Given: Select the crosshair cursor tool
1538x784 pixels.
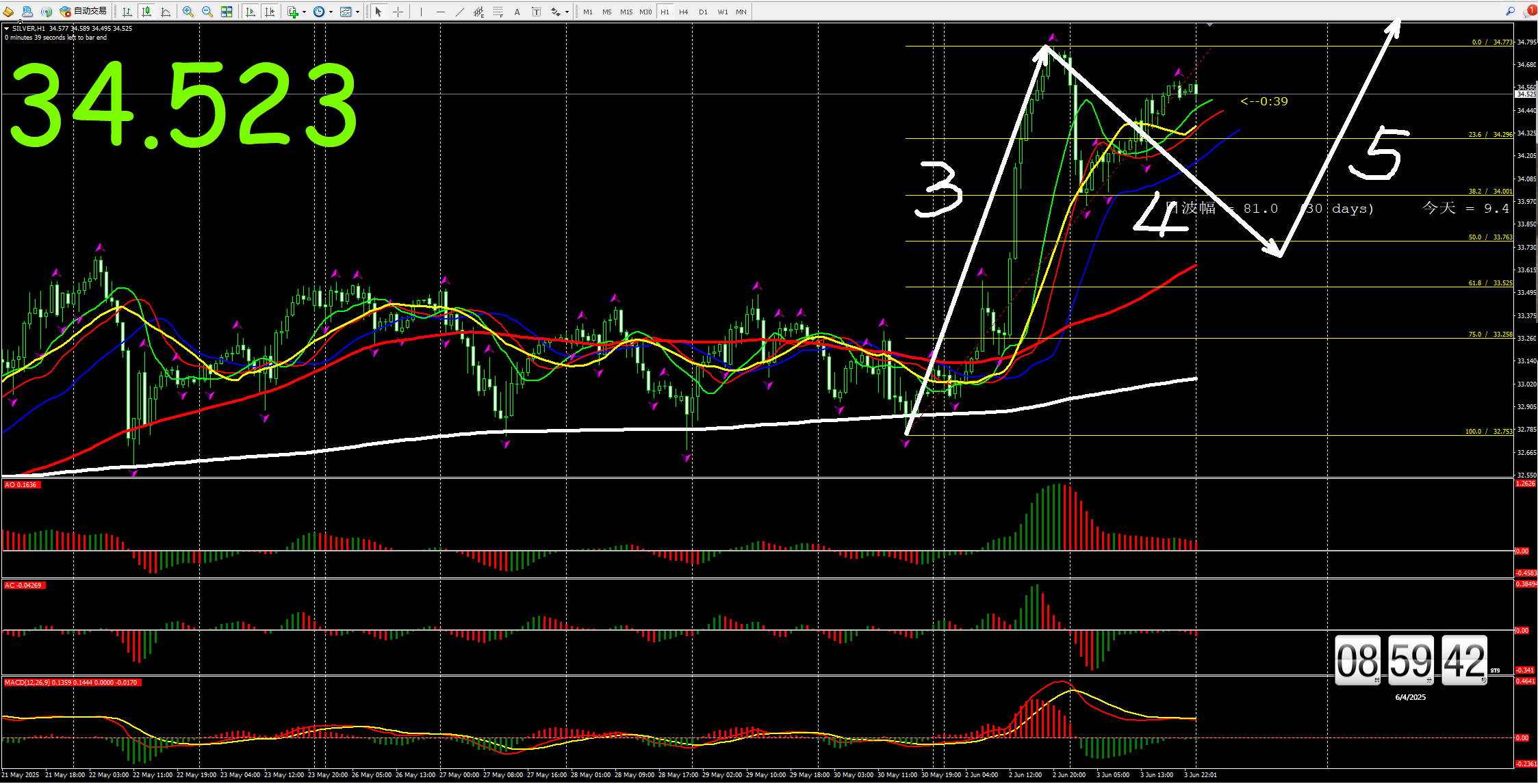Looking at the screenshot, I should [x=398, y=12].
